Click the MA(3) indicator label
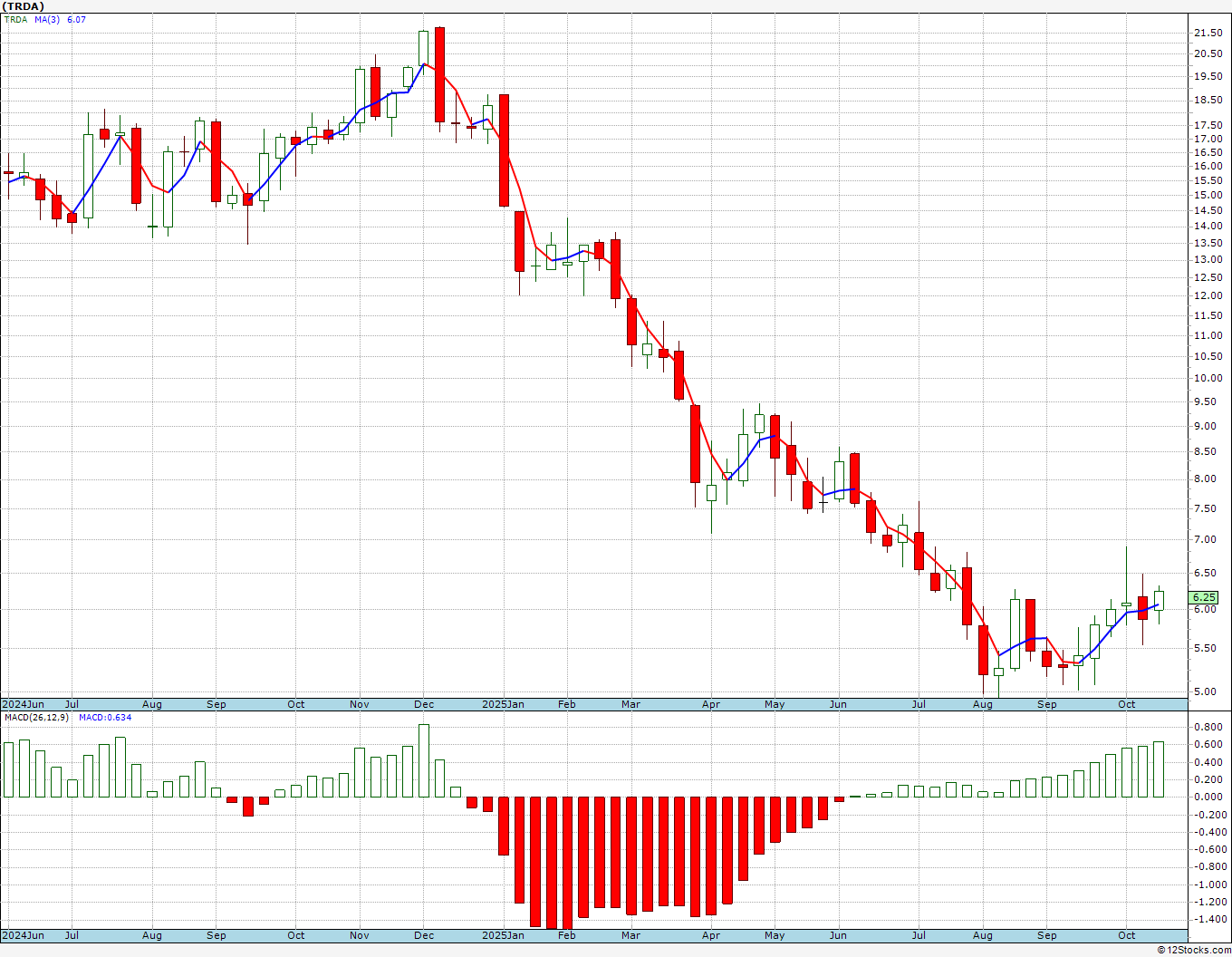Viewport: 1232px width, 957px height. pos(47,19)
